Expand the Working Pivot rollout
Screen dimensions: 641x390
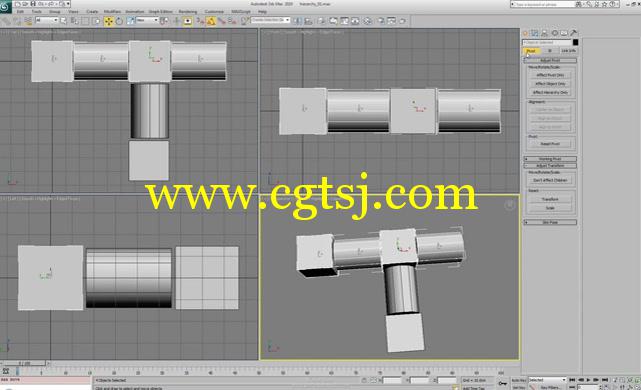point(550,159)
